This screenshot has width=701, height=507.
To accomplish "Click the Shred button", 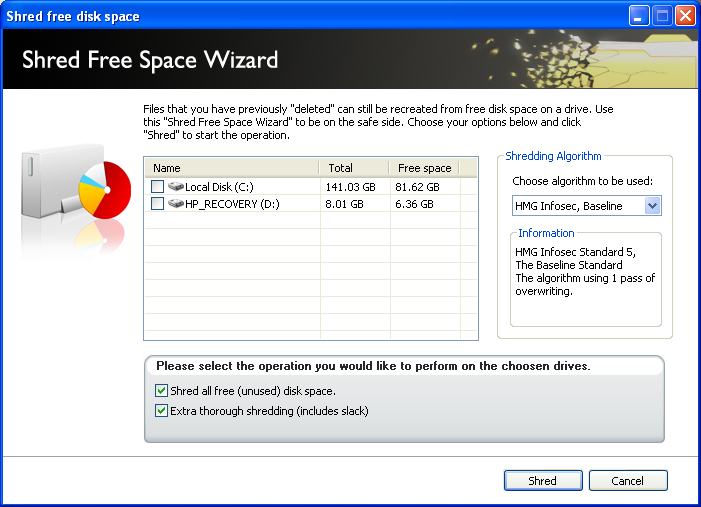I will (543, 481).
